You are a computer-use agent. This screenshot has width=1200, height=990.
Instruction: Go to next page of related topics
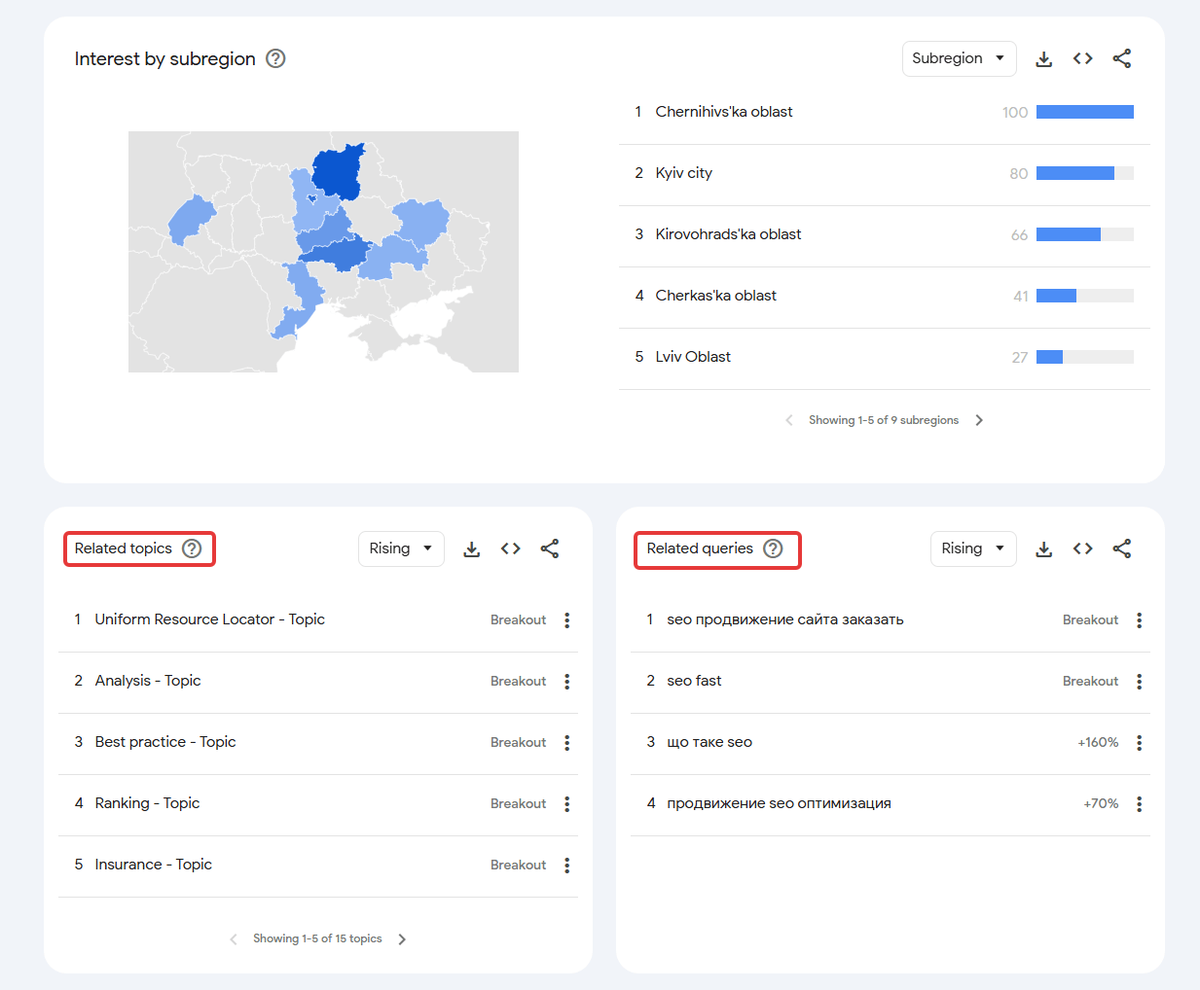(402, 939)
